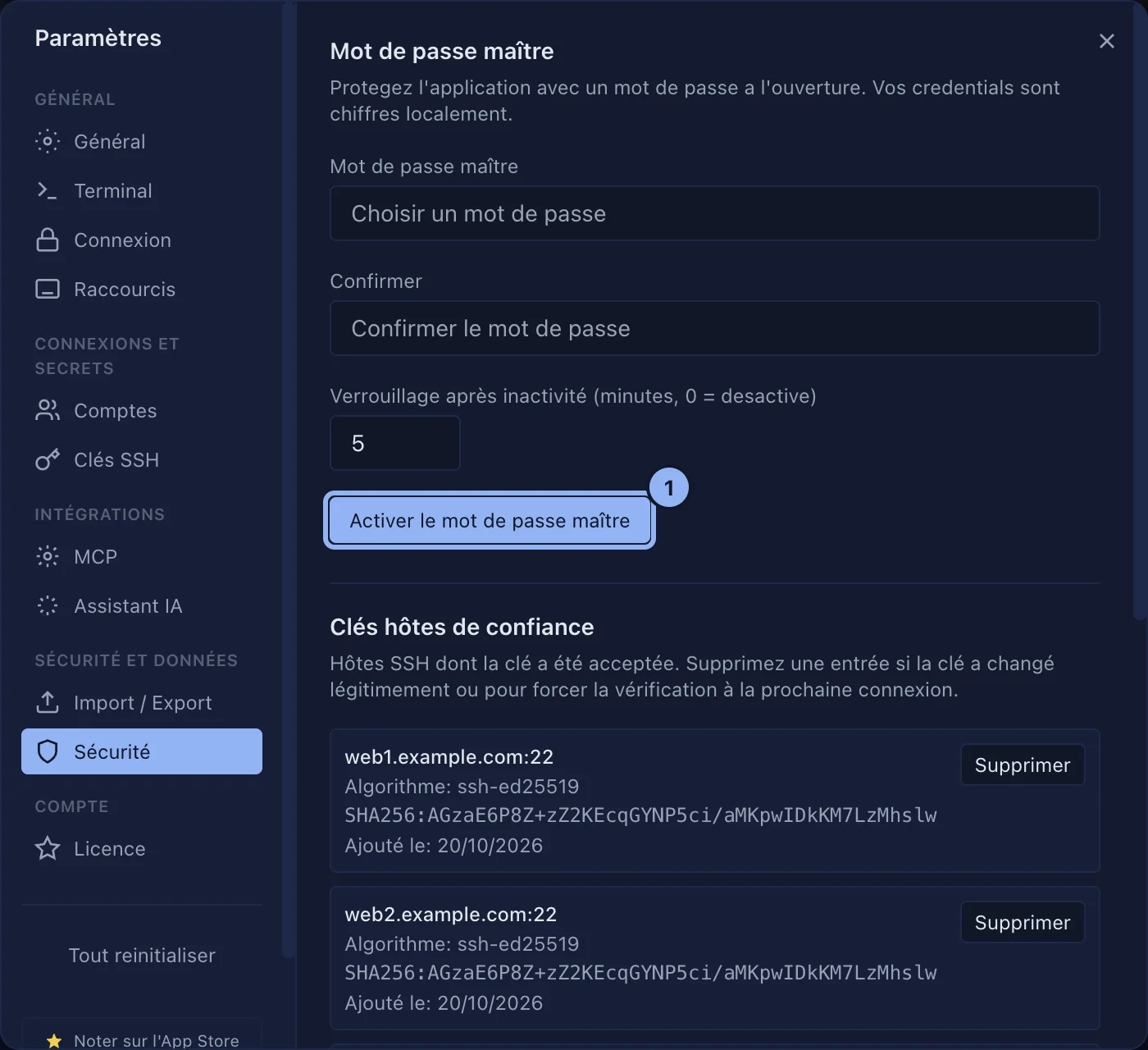This screenshot has width=1148, height=1050.
Task: Select Comptes in the sidebar
Action: point(142,411)
